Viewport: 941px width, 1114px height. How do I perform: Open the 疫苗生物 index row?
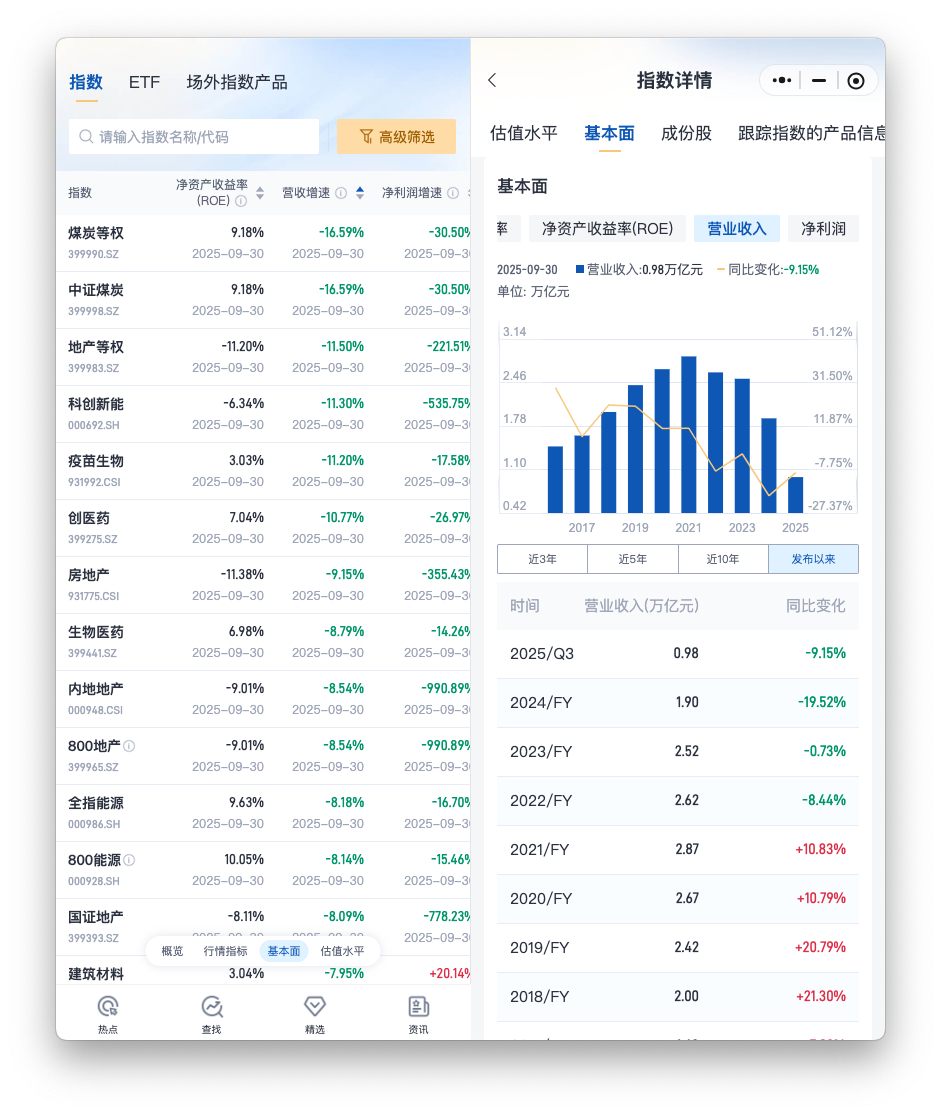click(263, 470)
